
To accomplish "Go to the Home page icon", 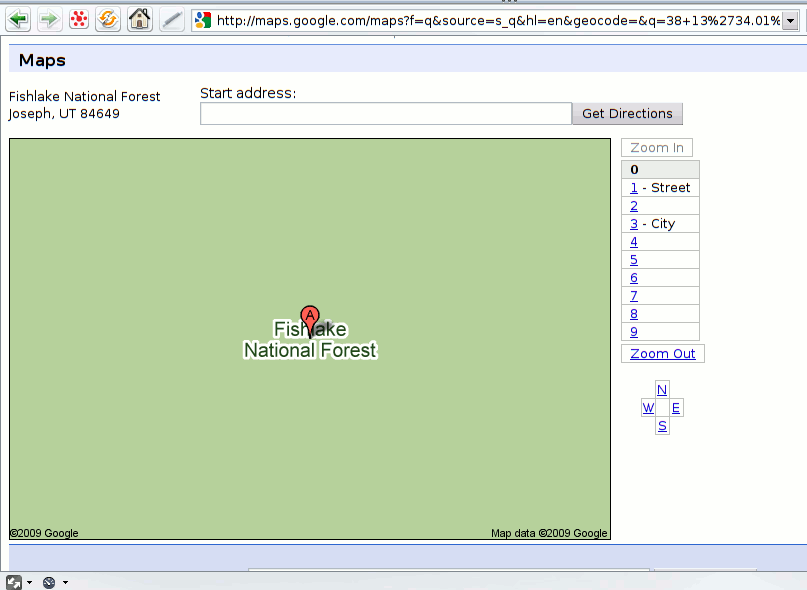I will pyautogui.click(x=140, y=19).
